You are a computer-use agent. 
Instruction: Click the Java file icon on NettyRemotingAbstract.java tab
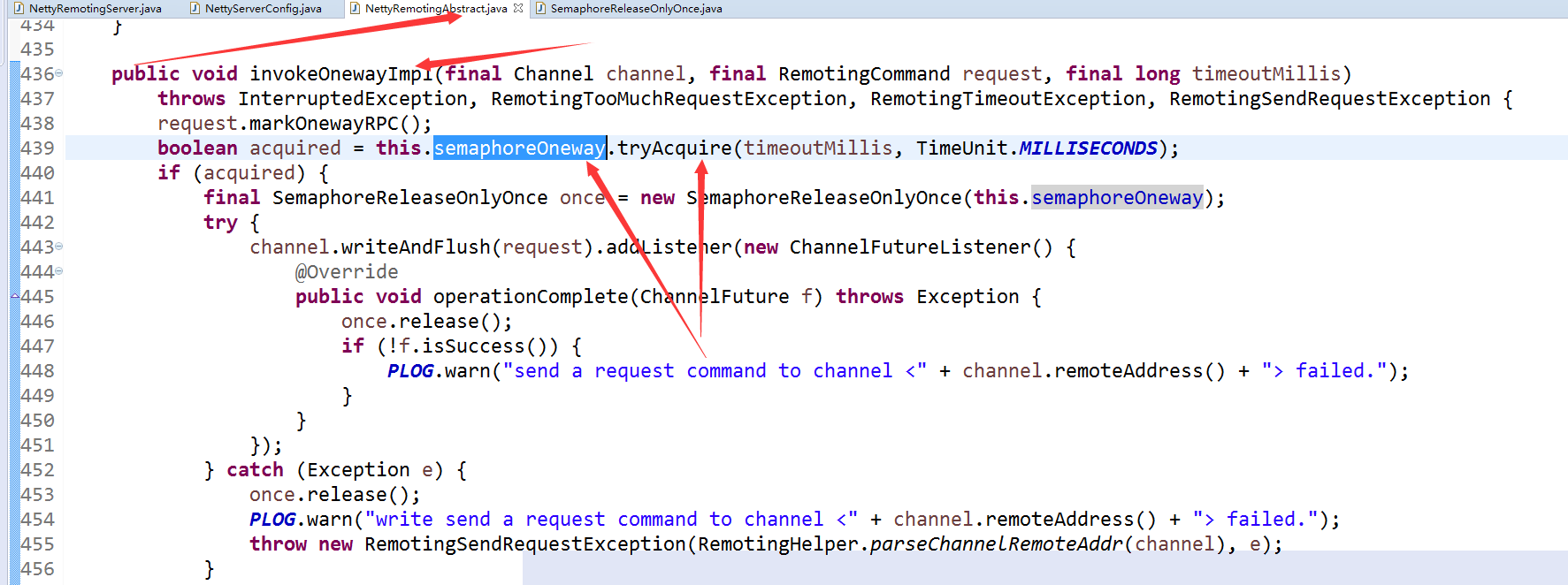[355, 9]
